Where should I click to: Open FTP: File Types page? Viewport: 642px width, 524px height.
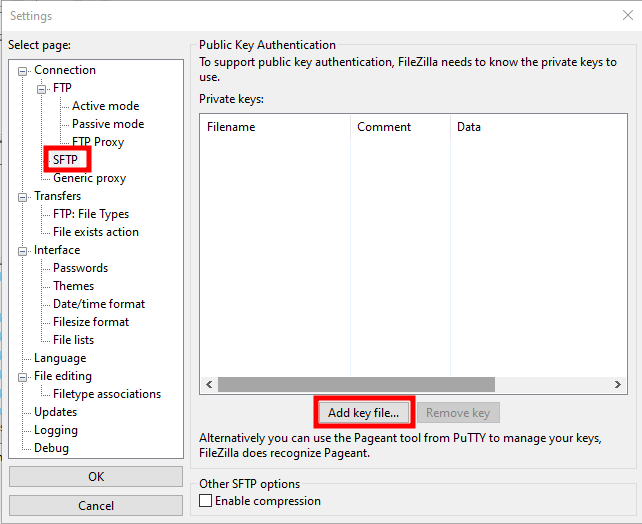pyautogui.click(x=91, y=214)
